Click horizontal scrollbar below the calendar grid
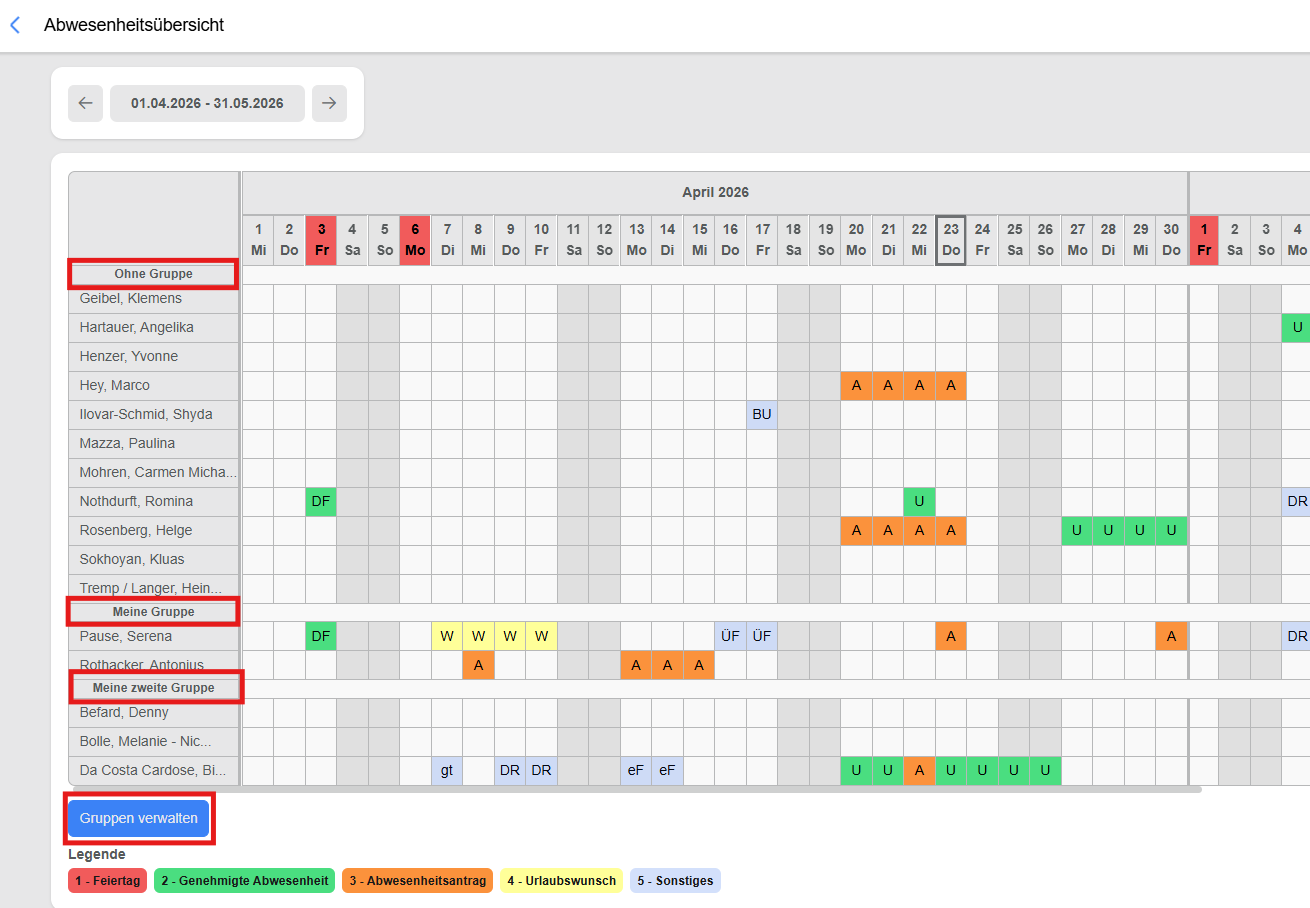The width and height of the screenshot is (1310, 908). [720, 789]
